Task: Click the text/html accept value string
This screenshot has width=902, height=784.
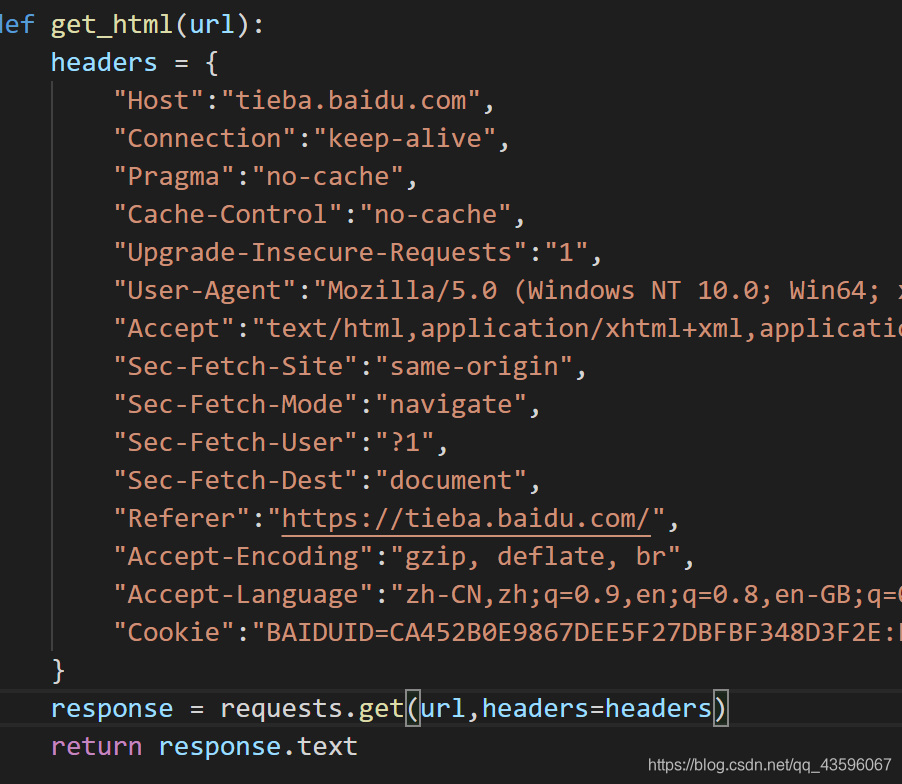Action: 577,328
